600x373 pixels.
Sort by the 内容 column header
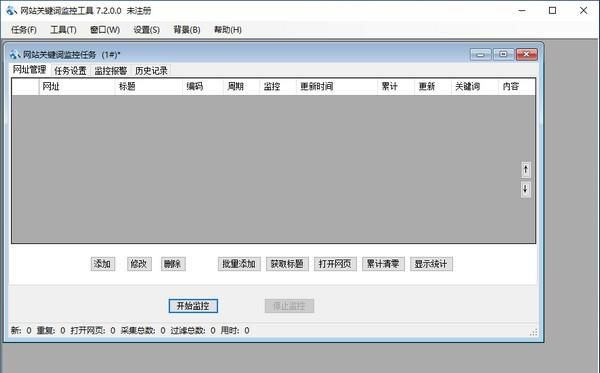(517, 86)
